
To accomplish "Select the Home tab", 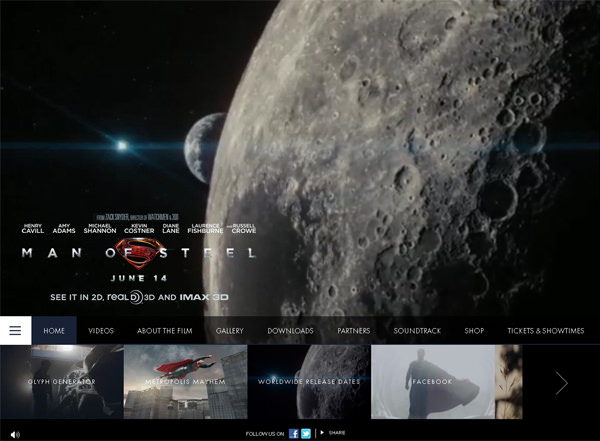I will [x=54, y=330].
